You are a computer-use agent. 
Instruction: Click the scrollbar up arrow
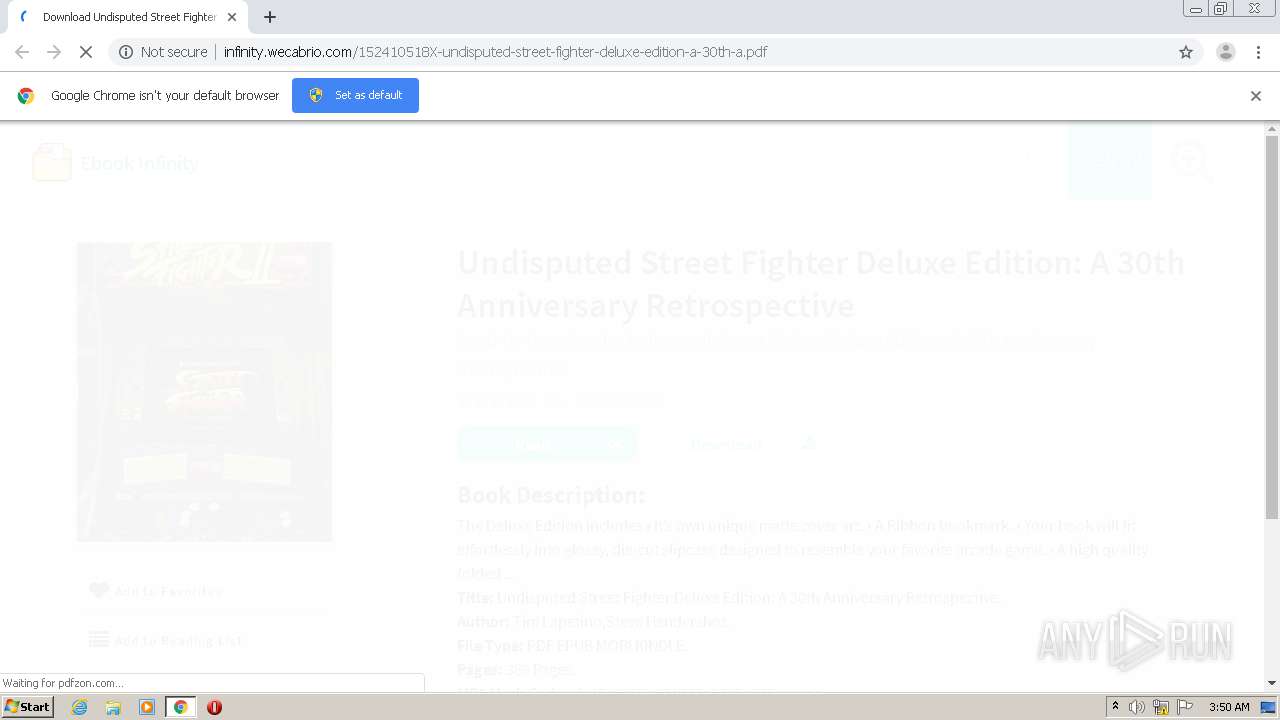(x=1272, y=129)
